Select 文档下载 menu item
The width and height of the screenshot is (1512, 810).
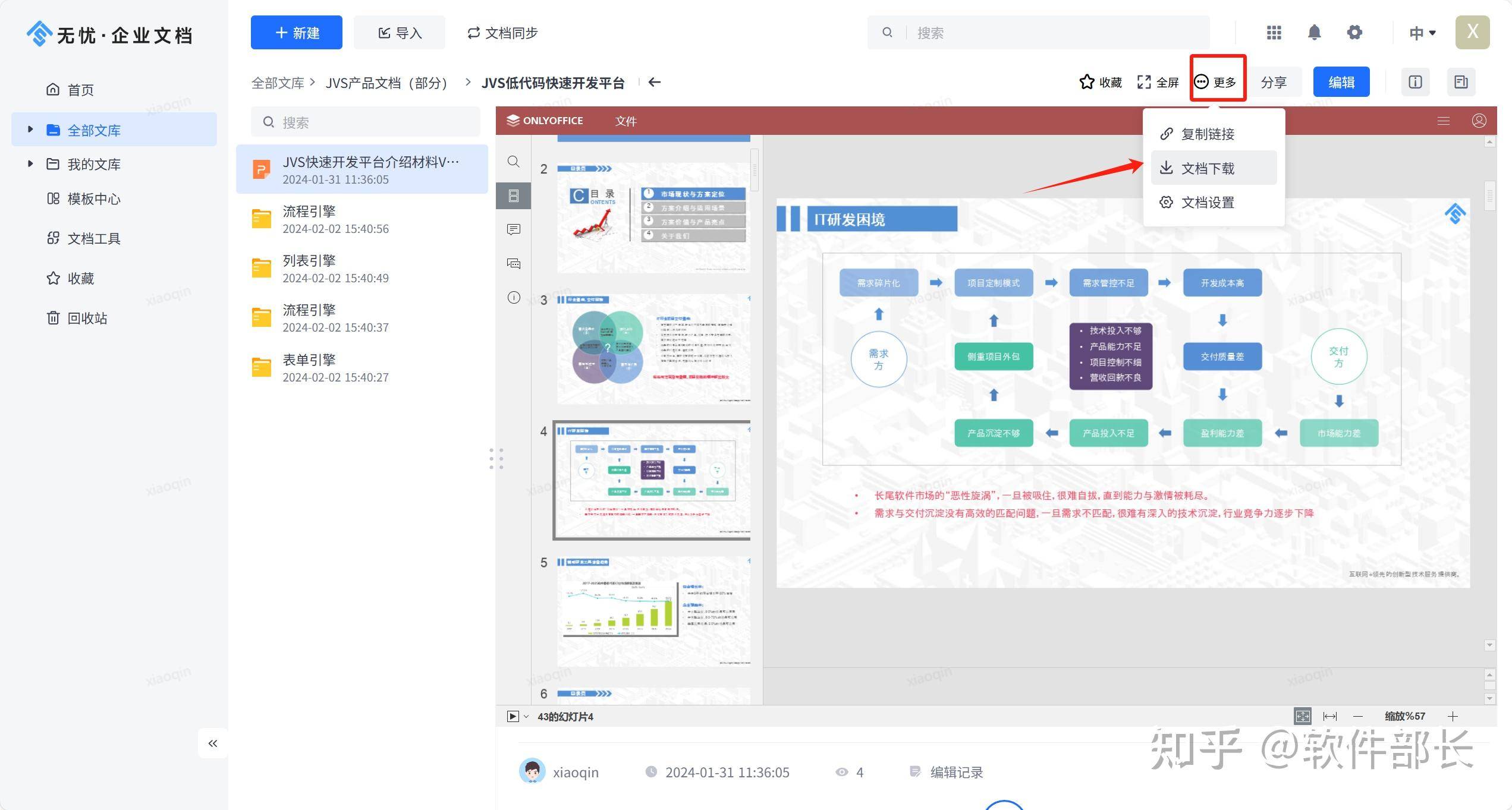click(1214, 168)
